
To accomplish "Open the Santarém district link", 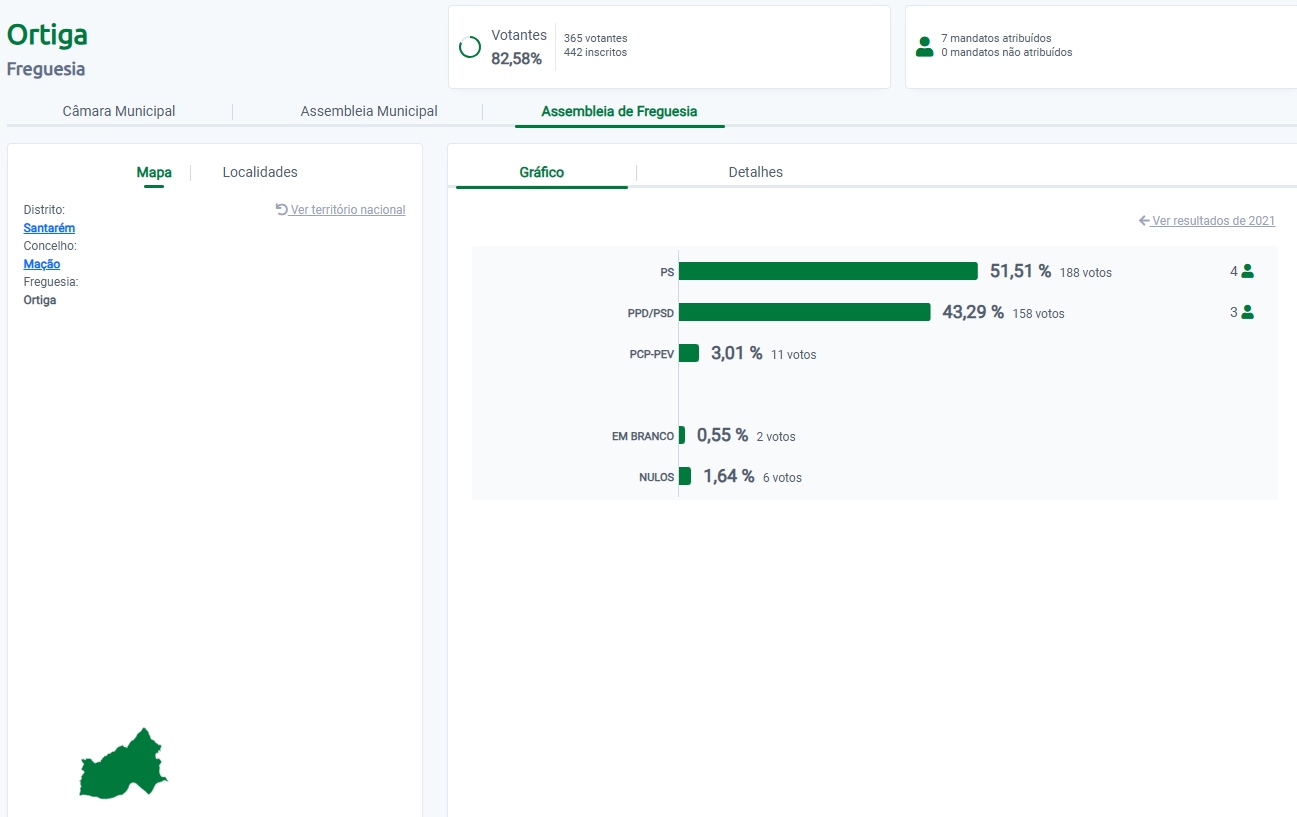I will pyautogui.click(x=49, y=228).
